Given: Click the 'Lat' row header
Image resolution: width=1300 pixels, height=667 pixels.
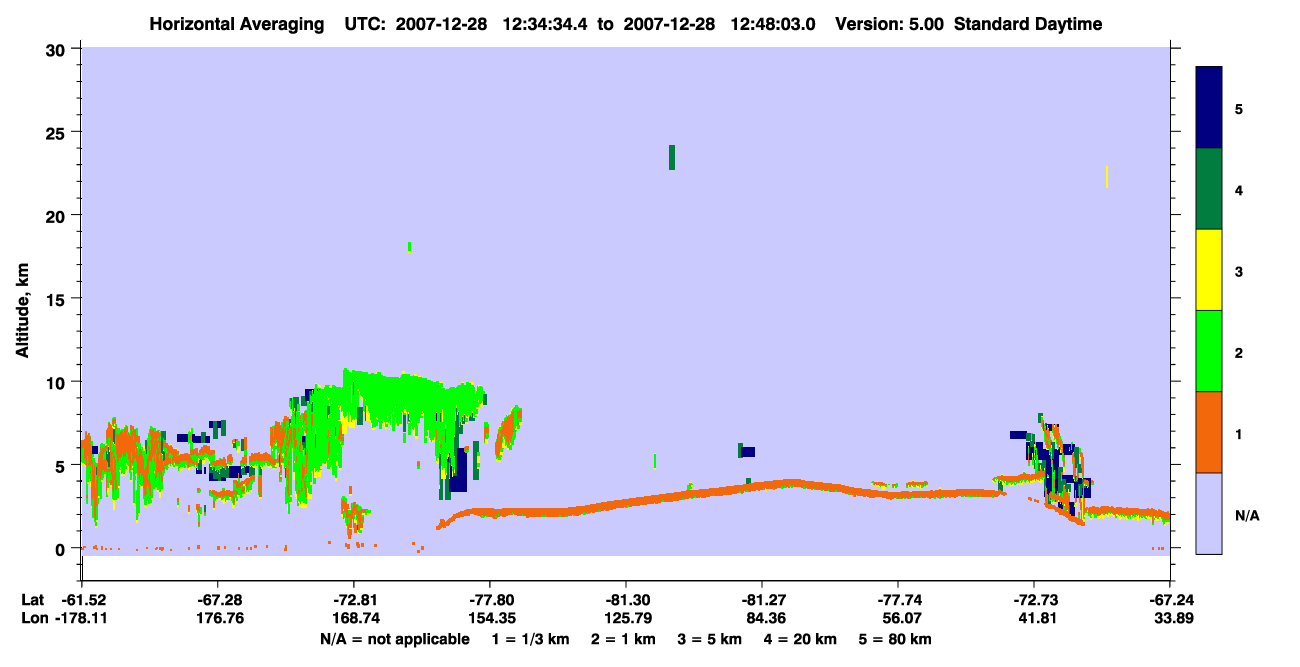Looking at the screenshot, I should 31,599.
